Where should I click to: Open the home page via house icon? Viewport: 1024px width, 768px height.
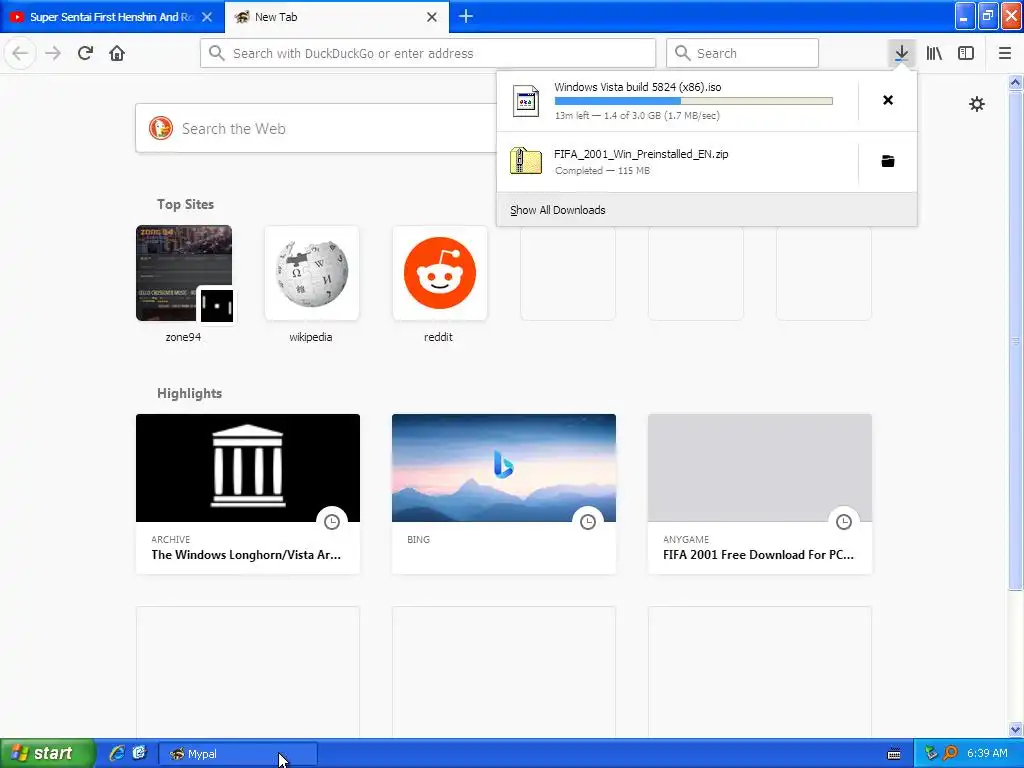[117, 53]
